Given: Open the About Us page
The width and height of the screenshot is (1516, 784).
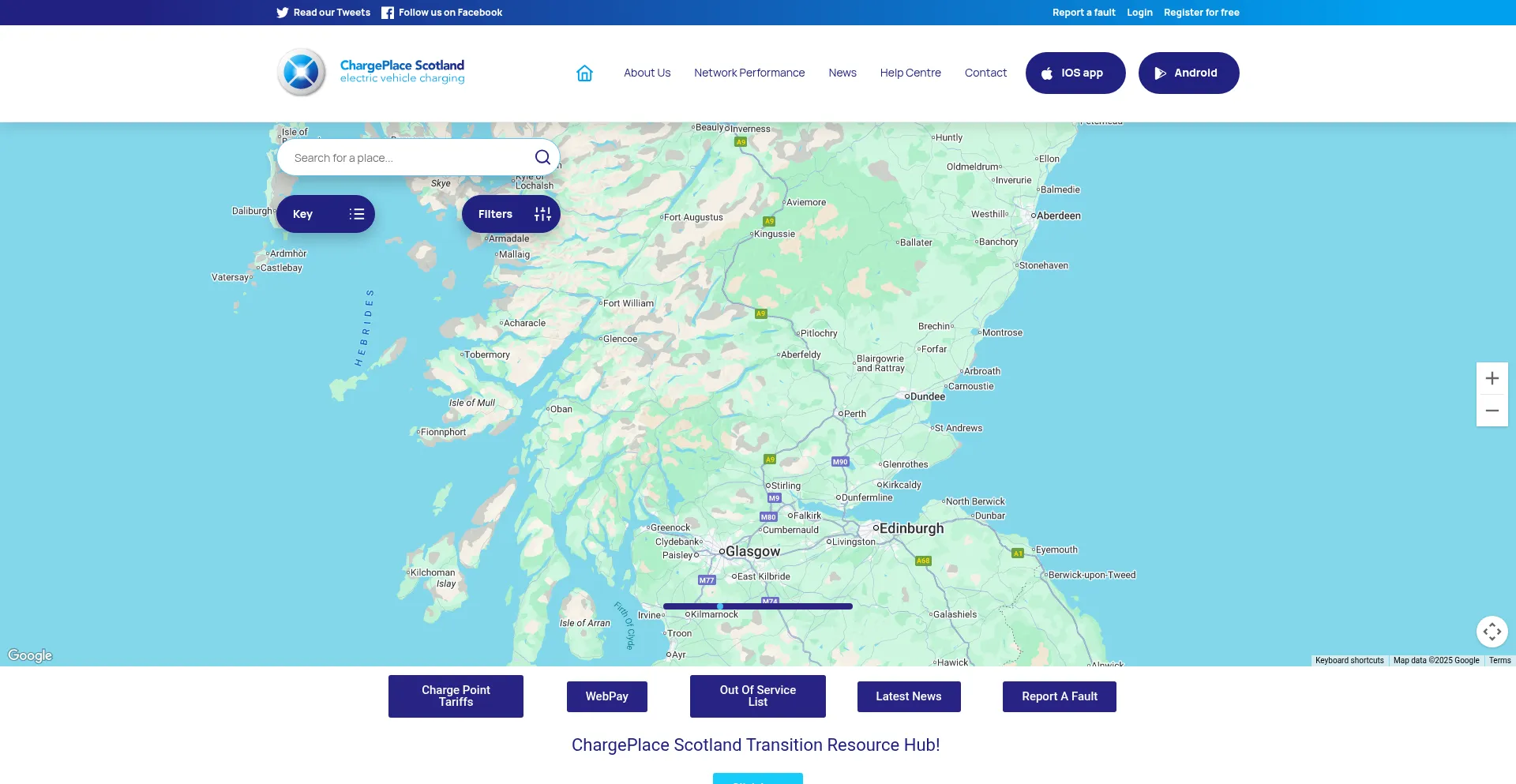Looking at the screenshot, I should point(647,73).
